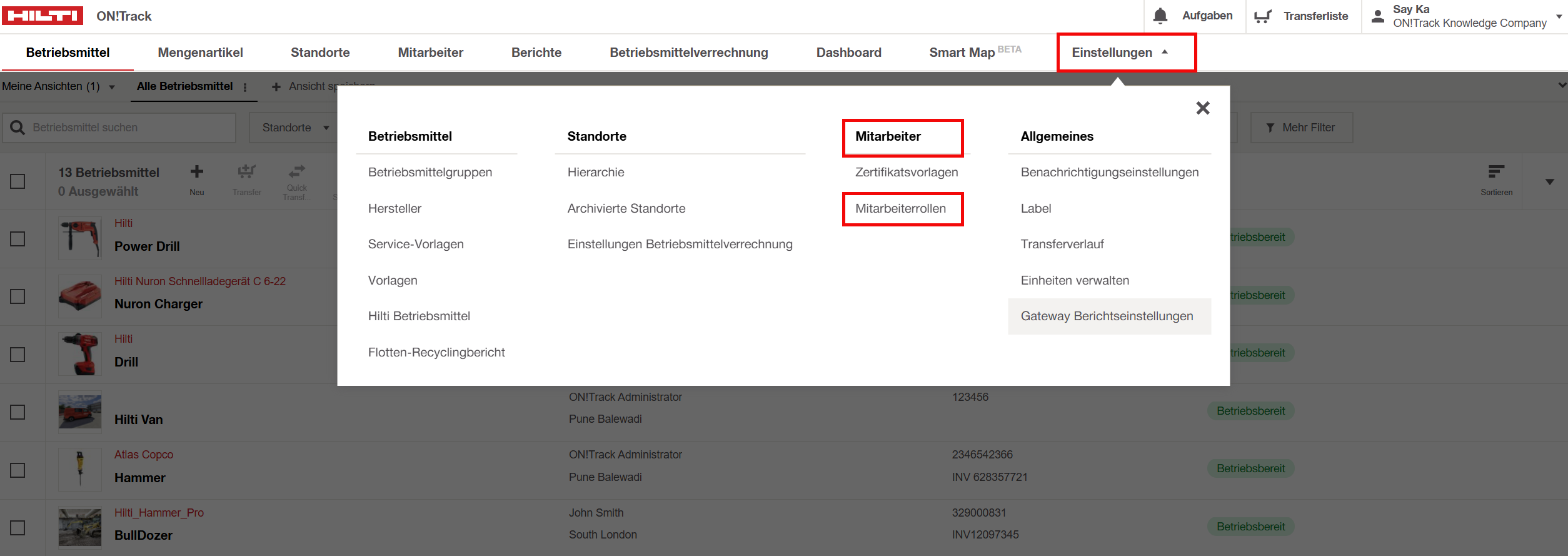Toggle the select-all assets checkbox
This screenshot has width=1568, height=556.
pos(18,181)
